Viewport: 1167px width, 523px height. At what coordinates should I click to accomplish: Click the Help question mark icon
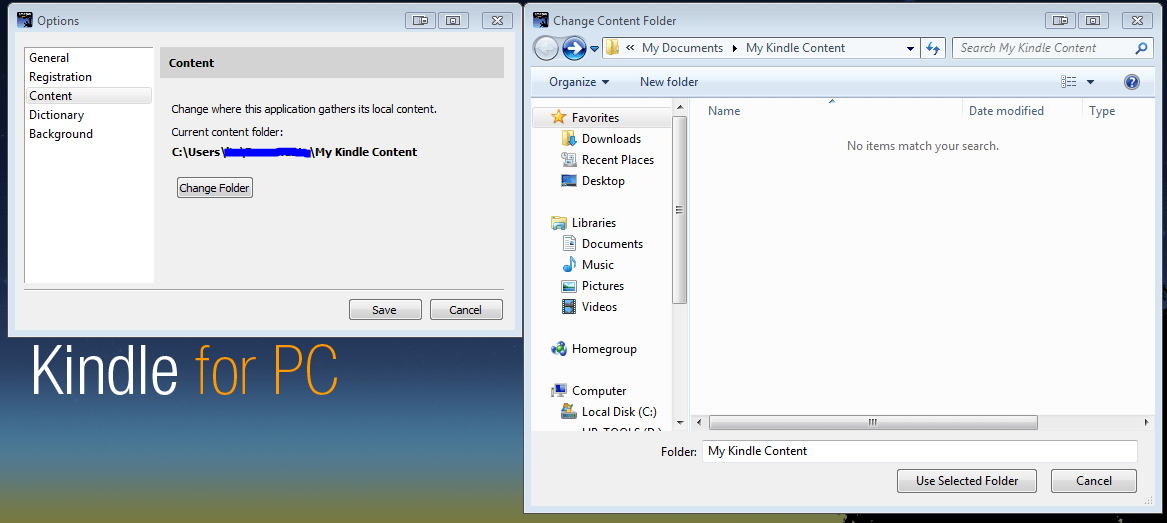pos(1132,82)
